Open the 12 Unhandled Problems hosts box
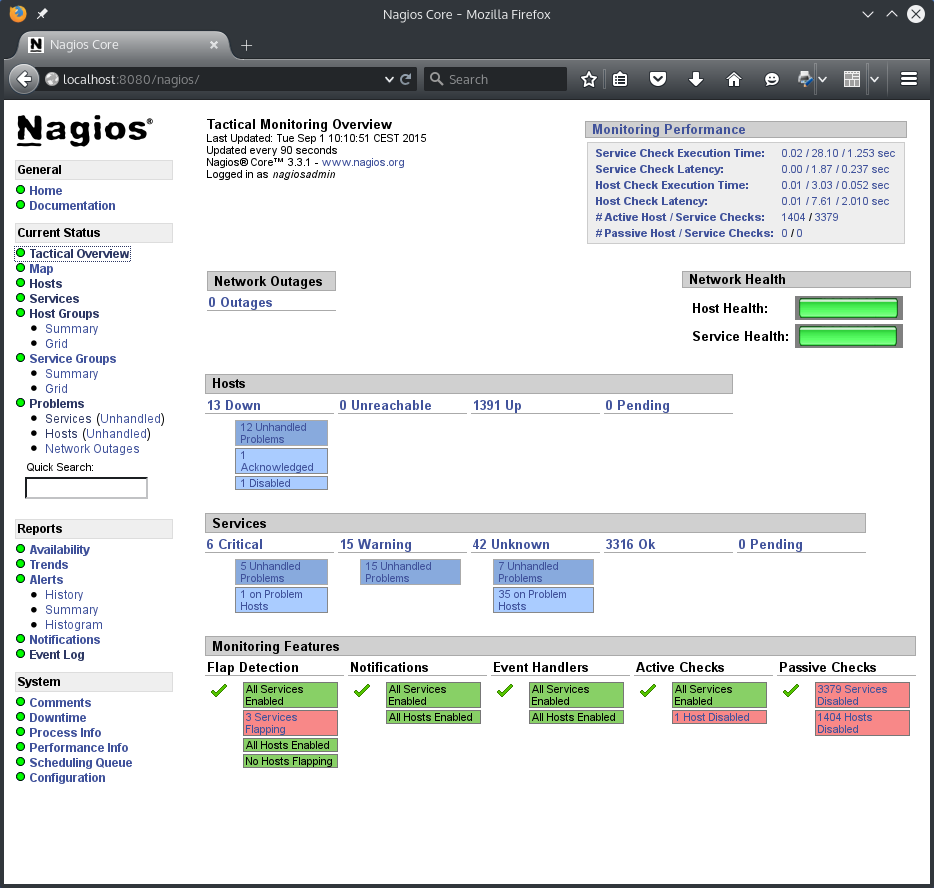Image resolution: width=934 pixels, height=888 pixels. [x=281, y=433]
